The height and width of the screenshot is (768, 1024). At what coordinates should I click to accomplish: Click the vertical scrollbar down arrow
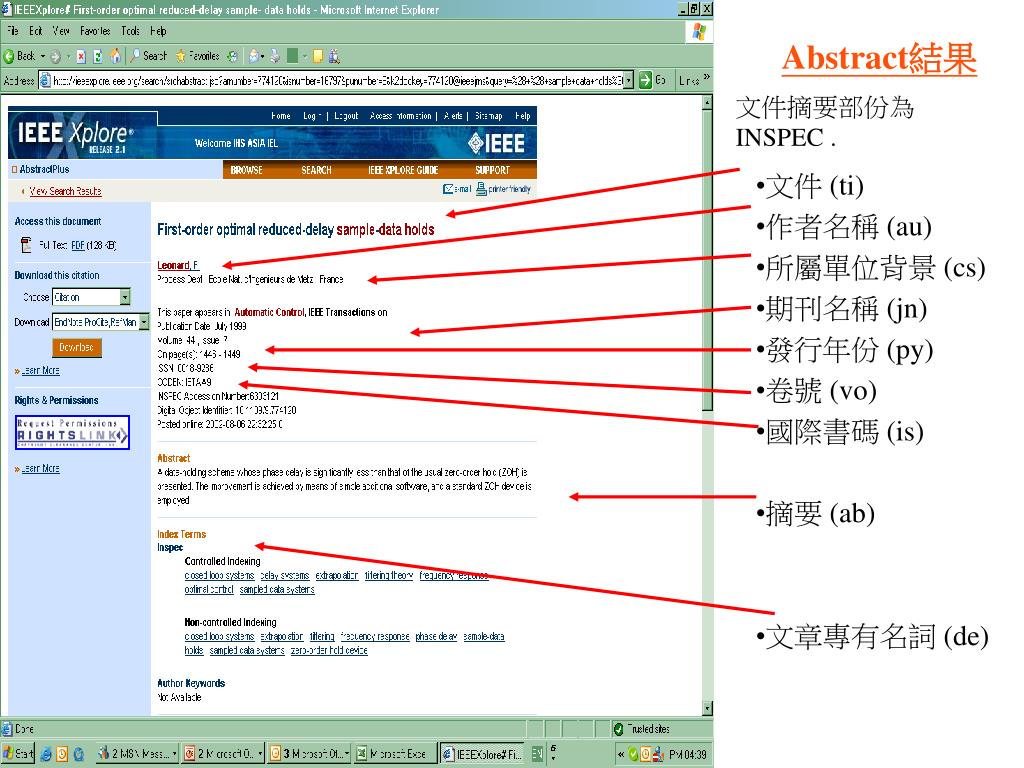pos(707,708)
